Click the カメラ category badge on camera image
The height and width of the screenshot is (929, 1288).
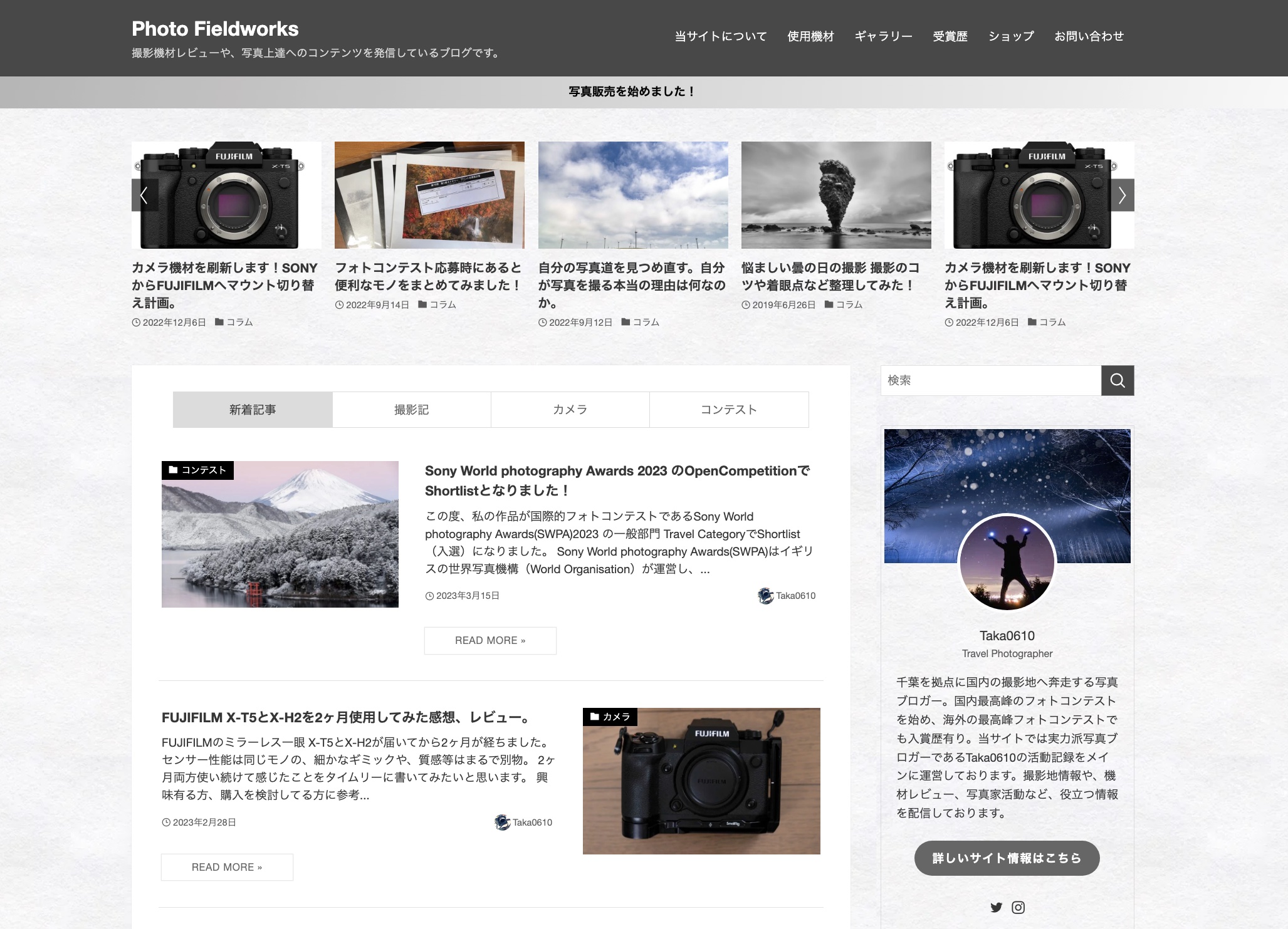(x=610, y=717)
